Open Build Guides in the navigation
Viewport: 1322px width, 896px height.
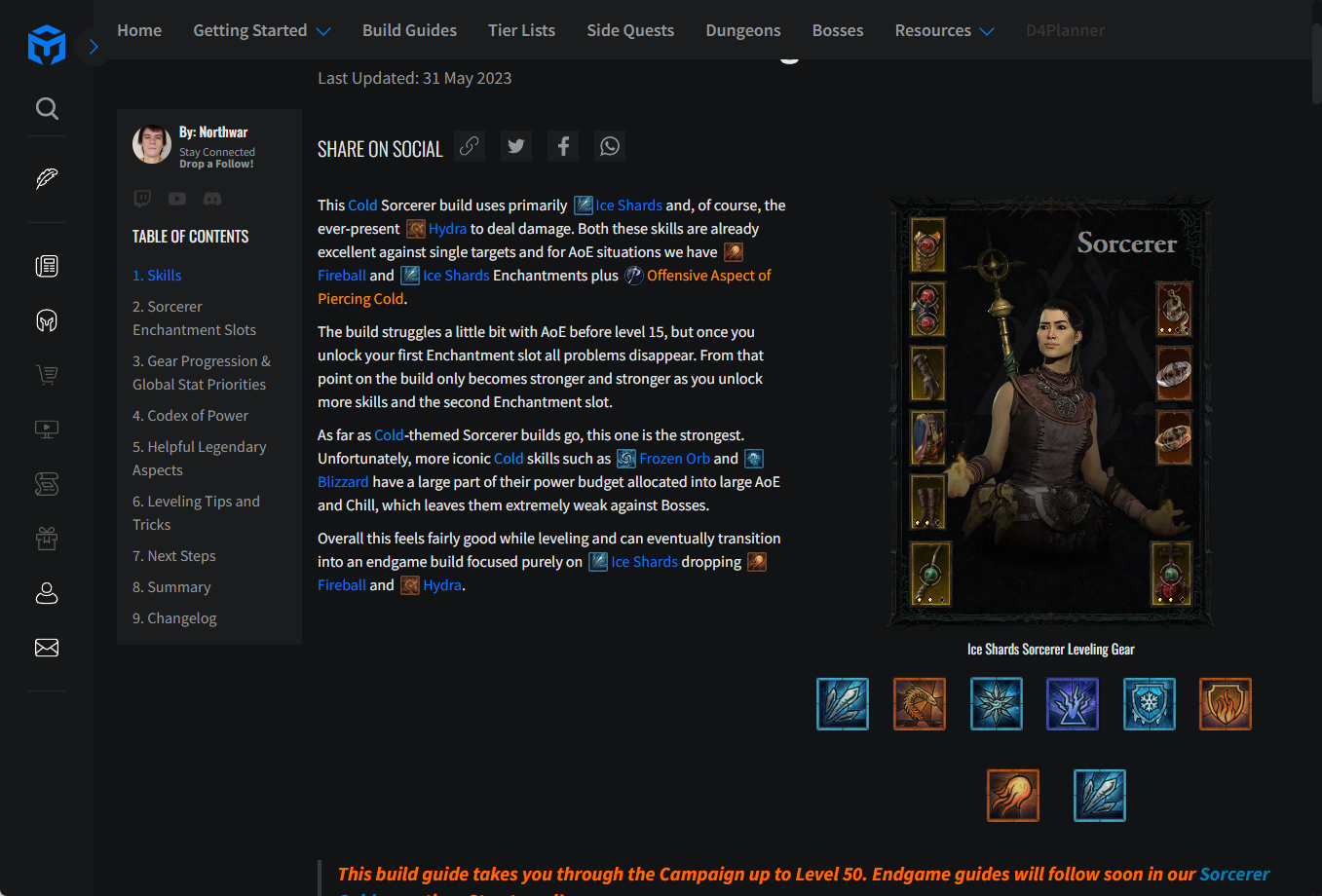click(409, 30)
